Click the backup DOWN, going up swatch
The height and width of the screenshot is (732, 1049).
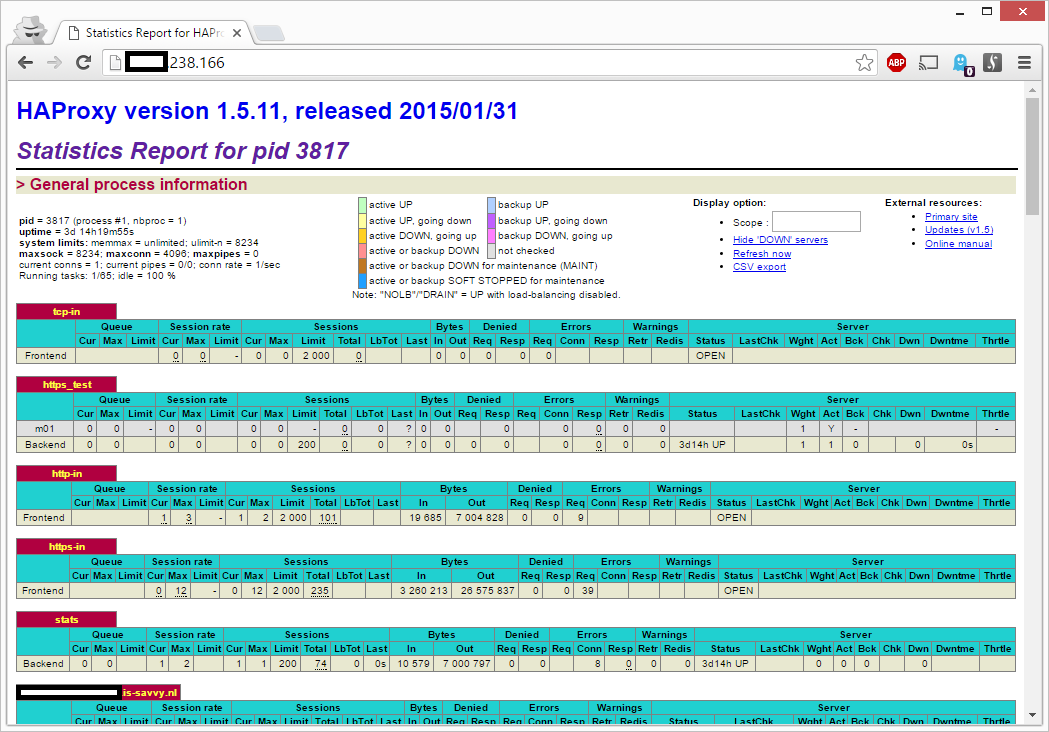click(491, 236)
